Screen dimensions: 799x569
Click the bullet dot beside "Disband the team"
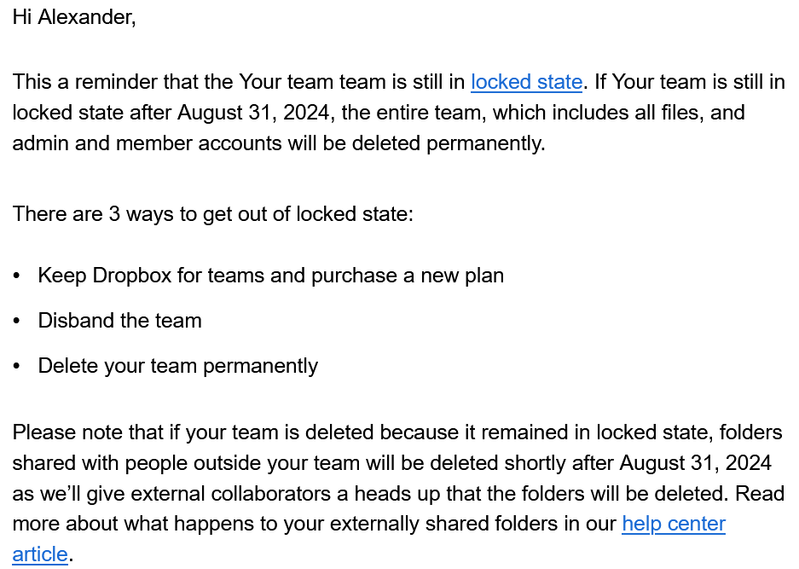point(17,321)
